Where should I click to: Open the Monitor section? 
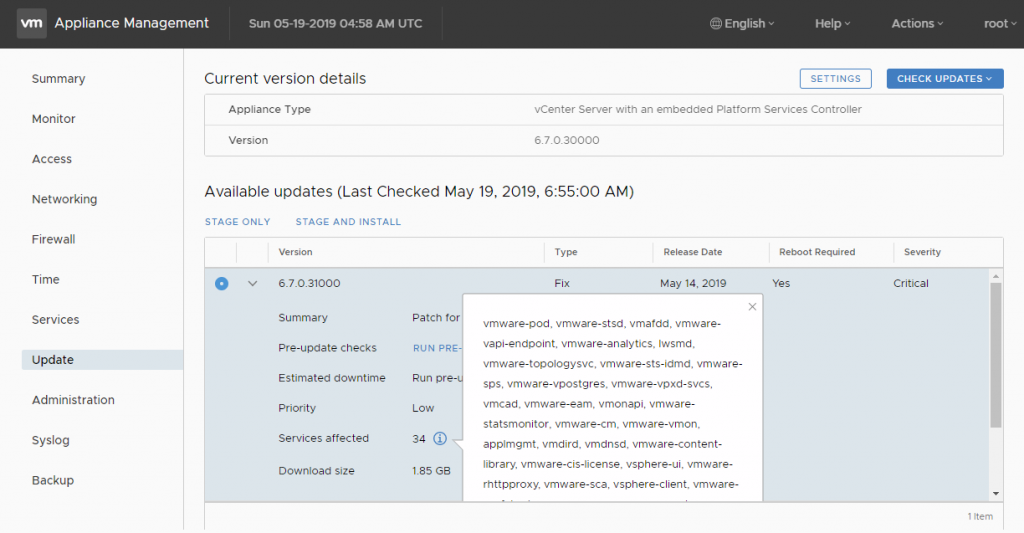54,119
